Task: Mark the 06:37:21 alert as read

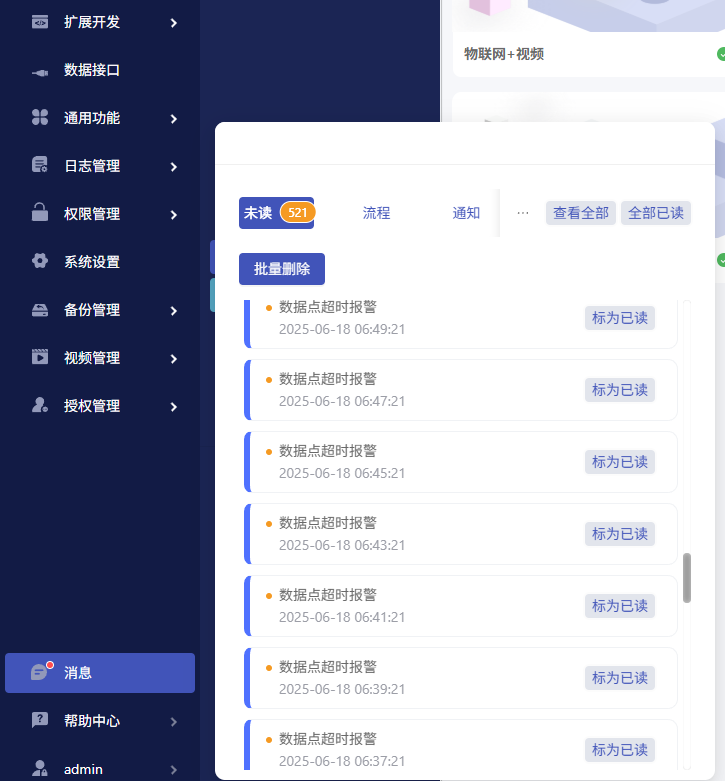Action: 619,750
